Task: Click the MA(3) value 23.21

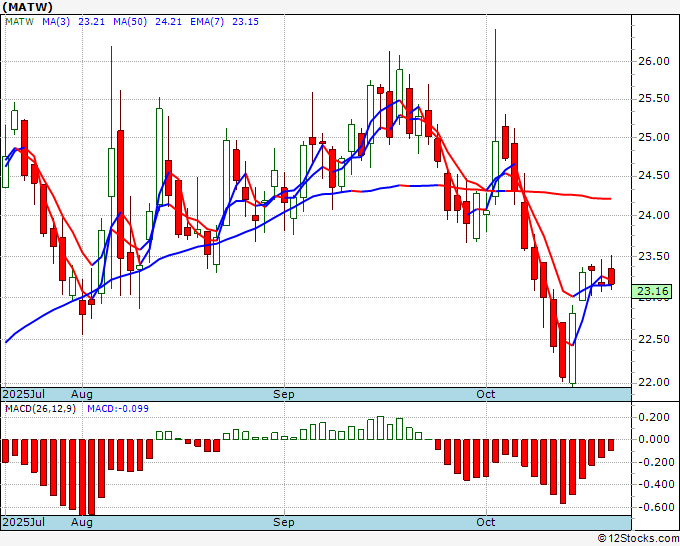Action: [x=92, y=22]
